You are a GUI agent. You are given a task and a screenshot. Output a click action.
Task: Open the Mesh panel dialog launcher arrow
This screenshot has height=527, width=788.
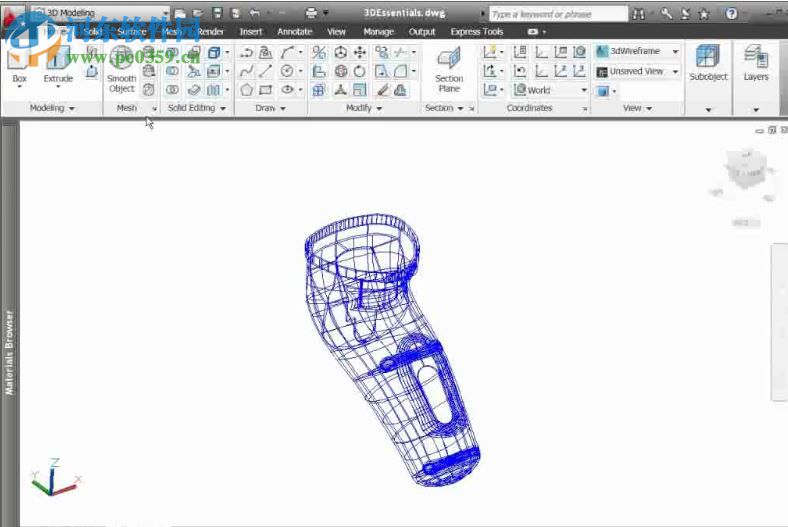(154, 109)
